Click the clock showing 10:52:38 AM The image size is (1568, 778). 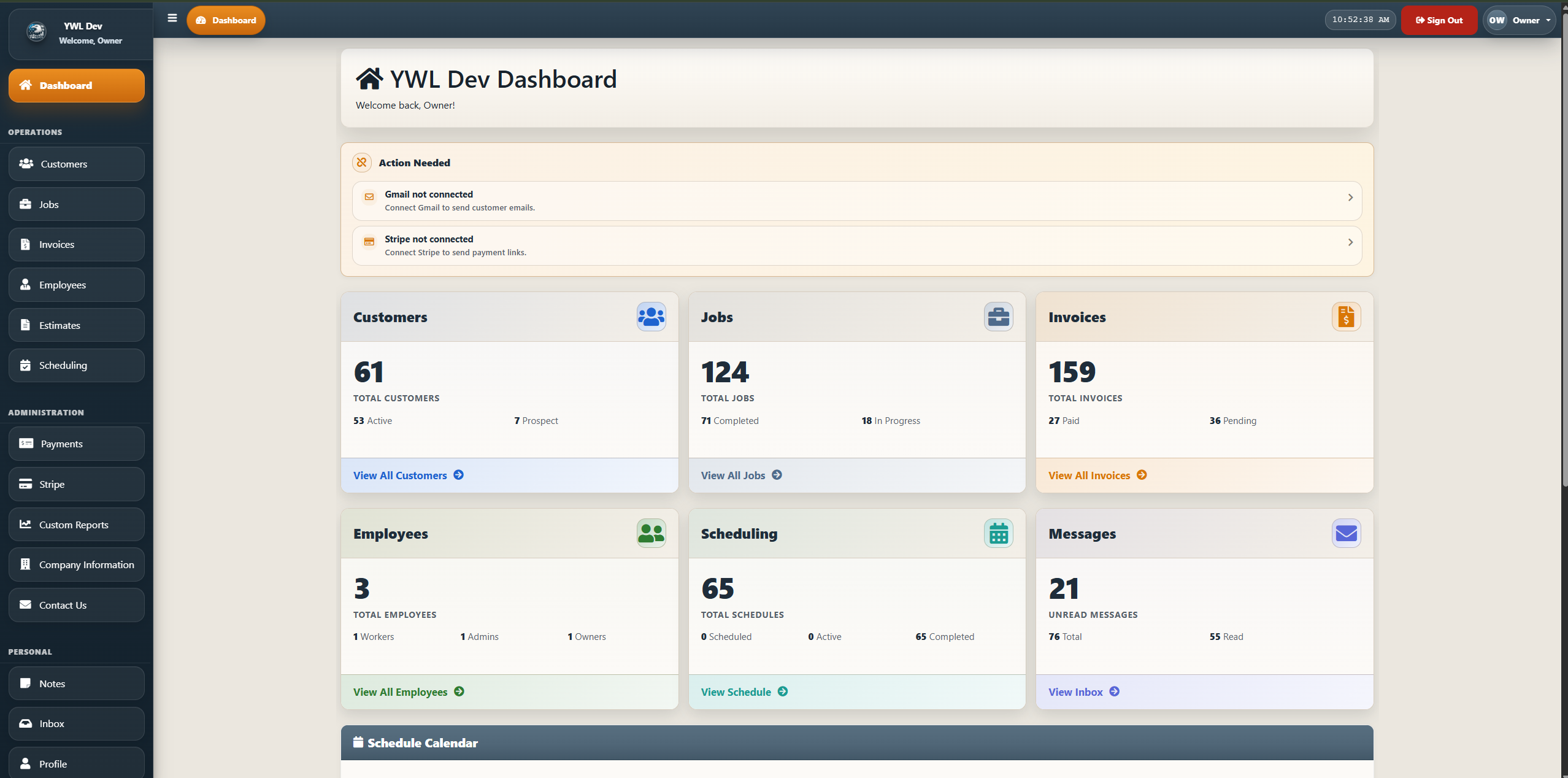(x=1360, y=20)
